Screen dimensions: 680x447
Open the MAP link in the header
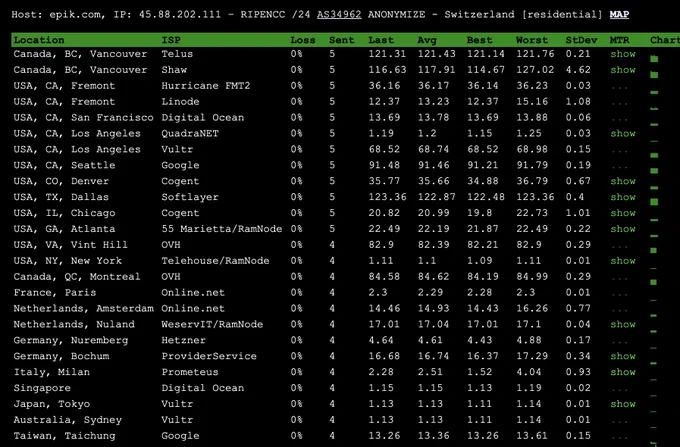[x=619, y=14]
